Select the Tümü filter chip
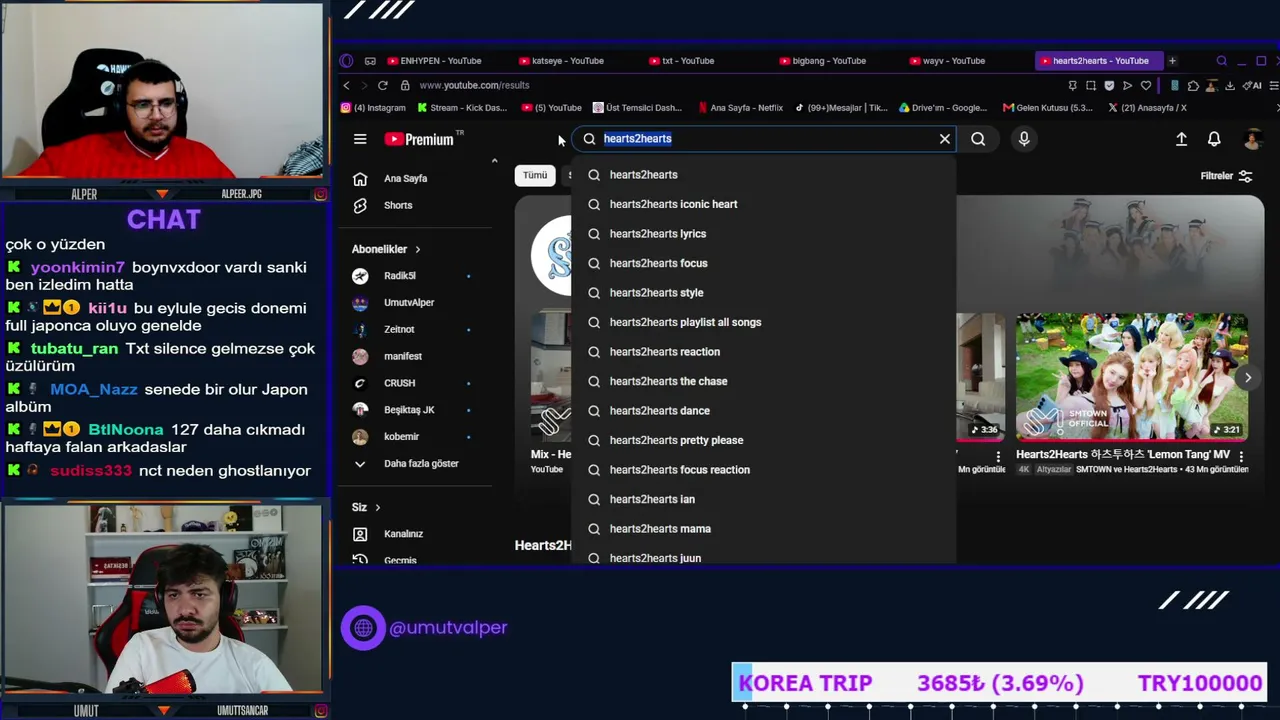Viewport: 1280px width, 720px height. click(535, 175)
